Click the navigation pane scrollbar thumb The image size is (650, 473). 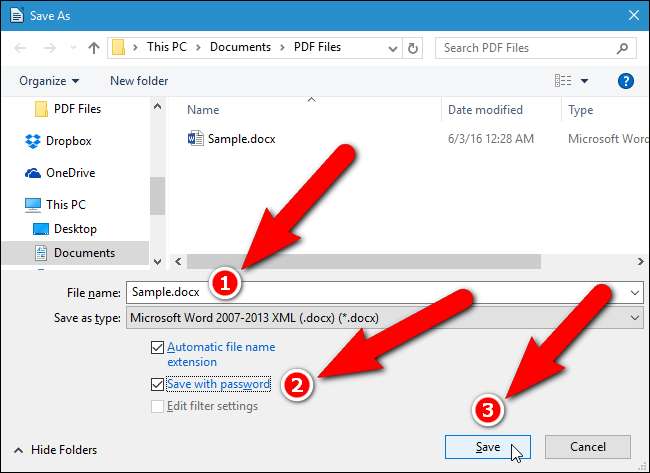pyautogui.click(x=158, y=196)
